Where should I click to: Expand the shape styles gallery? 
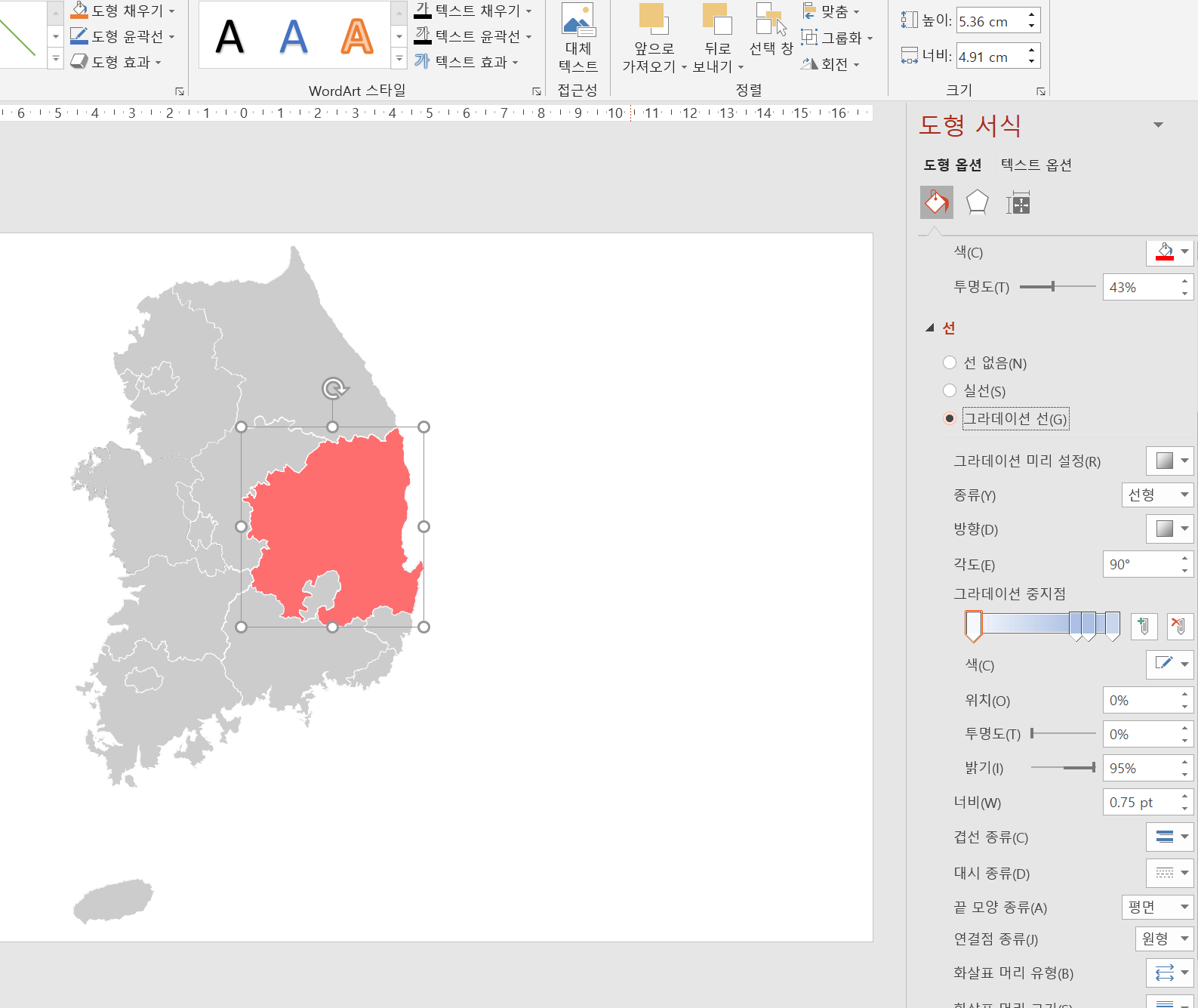(x=55, y=58)
